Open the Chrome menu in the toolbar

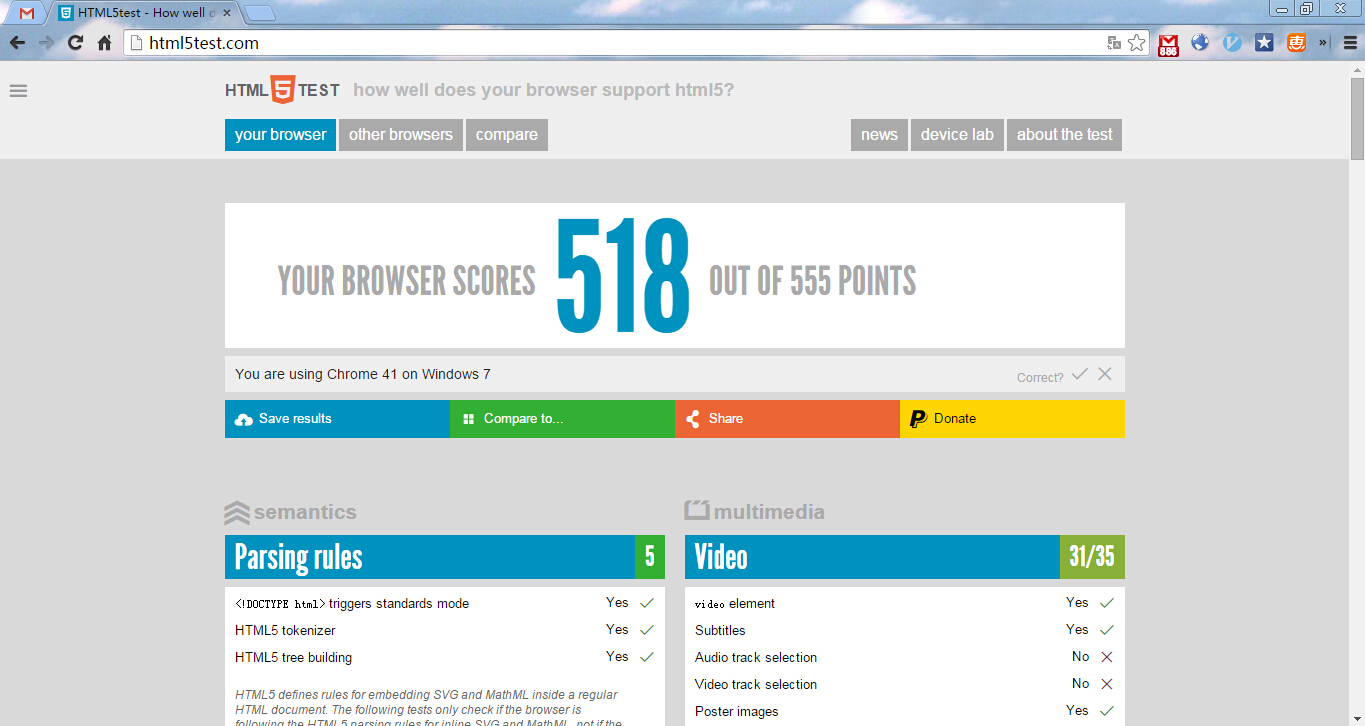pos(1350,43)
